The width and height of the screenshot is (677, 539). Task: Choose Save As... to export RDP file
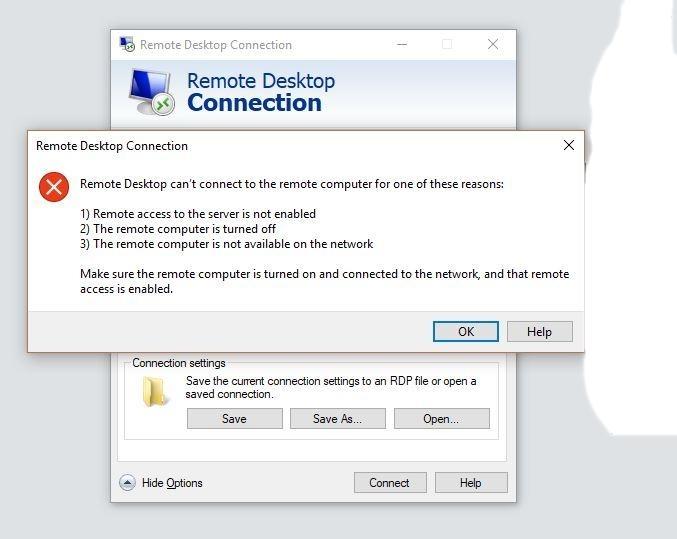337,419
